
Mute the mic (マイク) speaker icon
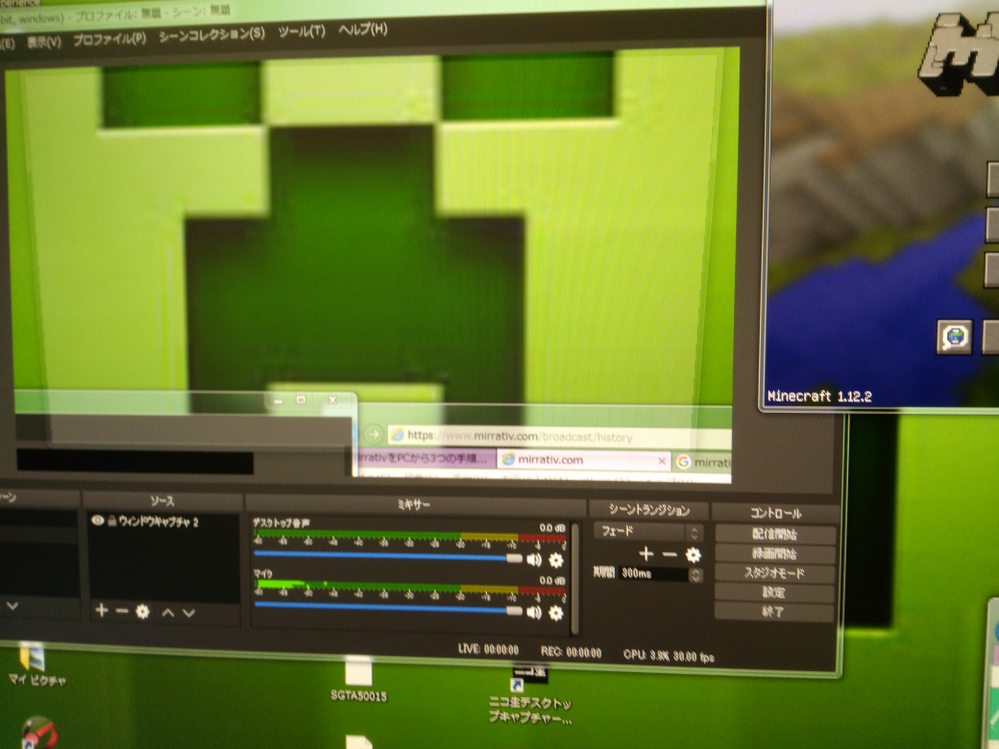tap(535, 612)
